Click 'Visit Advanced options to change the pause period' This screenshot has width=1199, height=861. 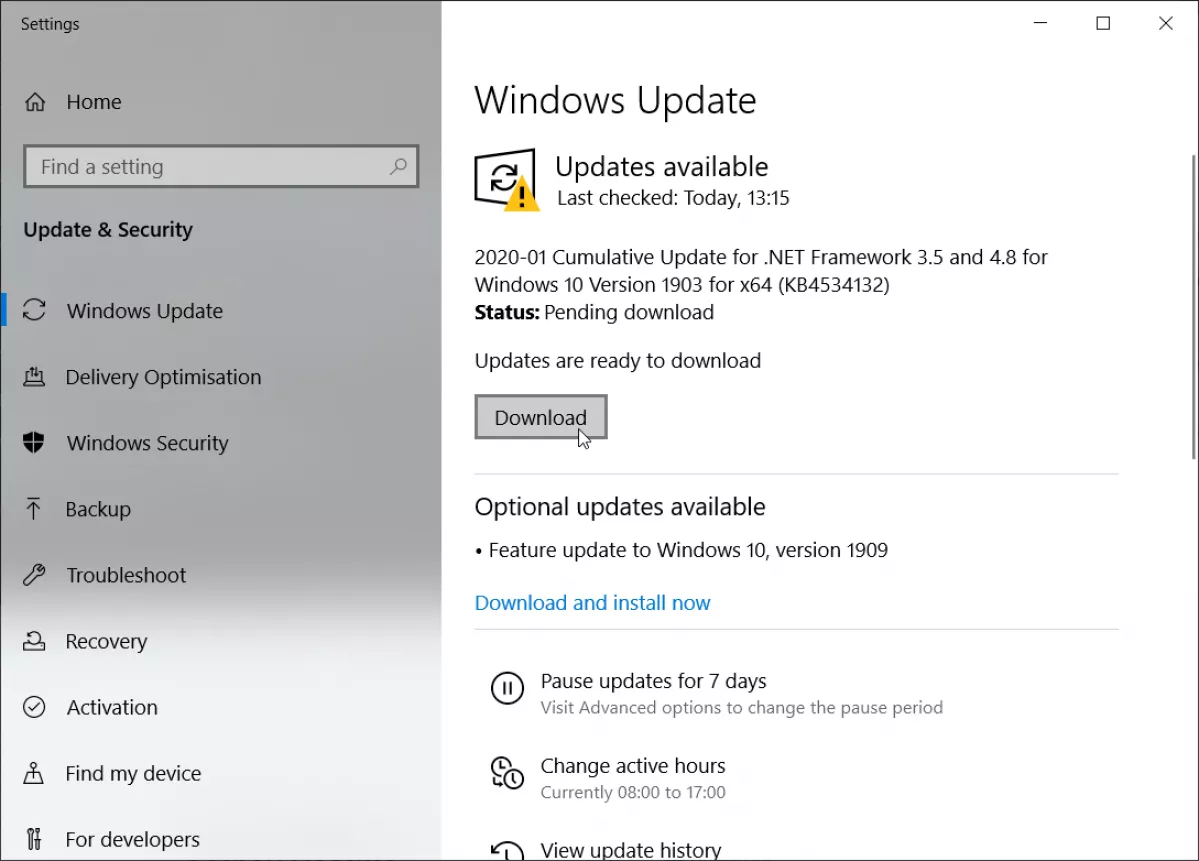742,707
